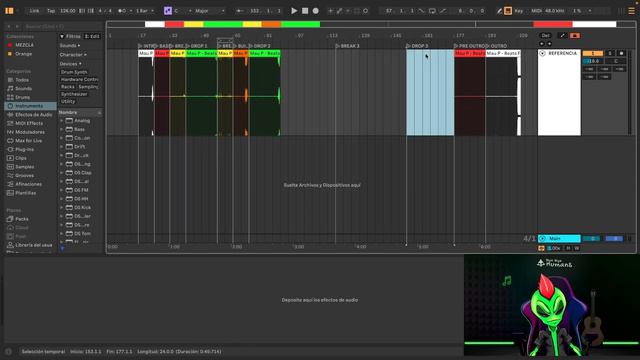Open Librería del usuario place
The image size is (640, 360).
[x=33, y=245]
